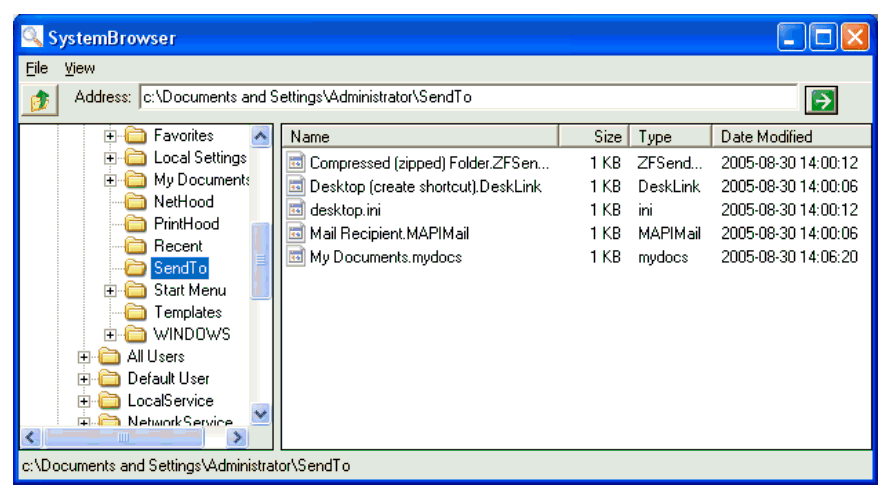The width and height of the screenshot is (887, 503).
Task: Expand the WINDOWS folder node
Action: pos(111,335)
